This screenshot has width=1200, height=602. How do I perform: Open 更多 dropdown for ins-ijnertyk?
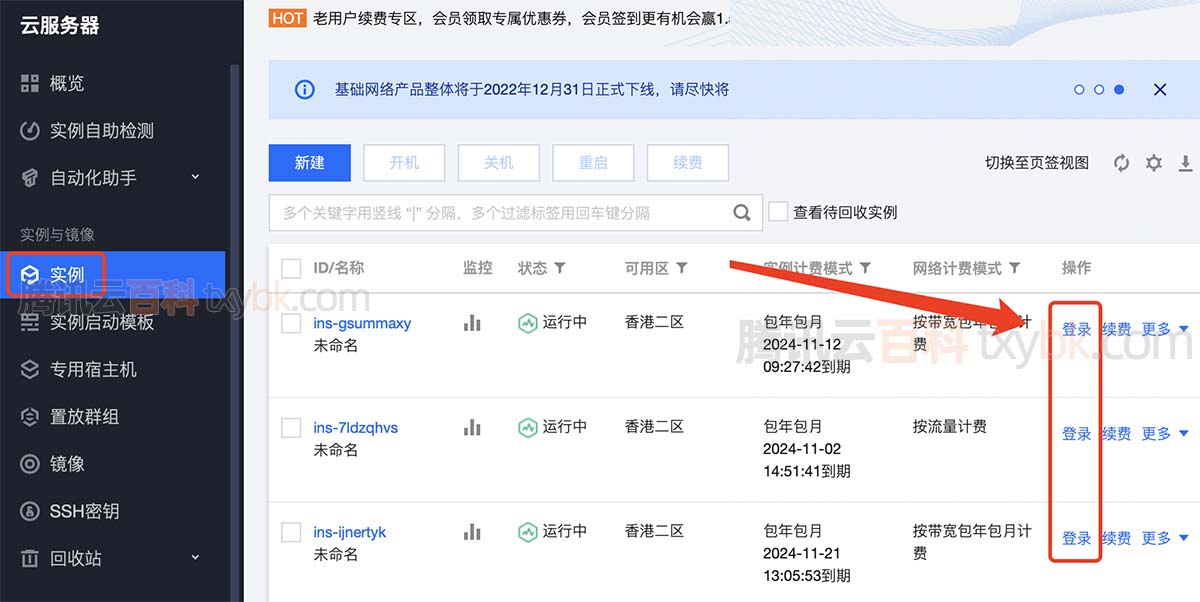pyautogui.click(x=1166, y=538)
